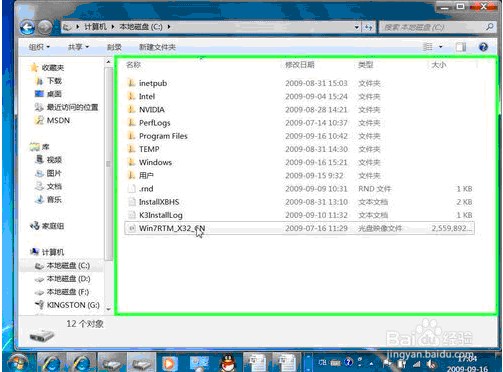
Task: Click 收藏夹 in the navigation pane
Action: (x=53, y=68)
